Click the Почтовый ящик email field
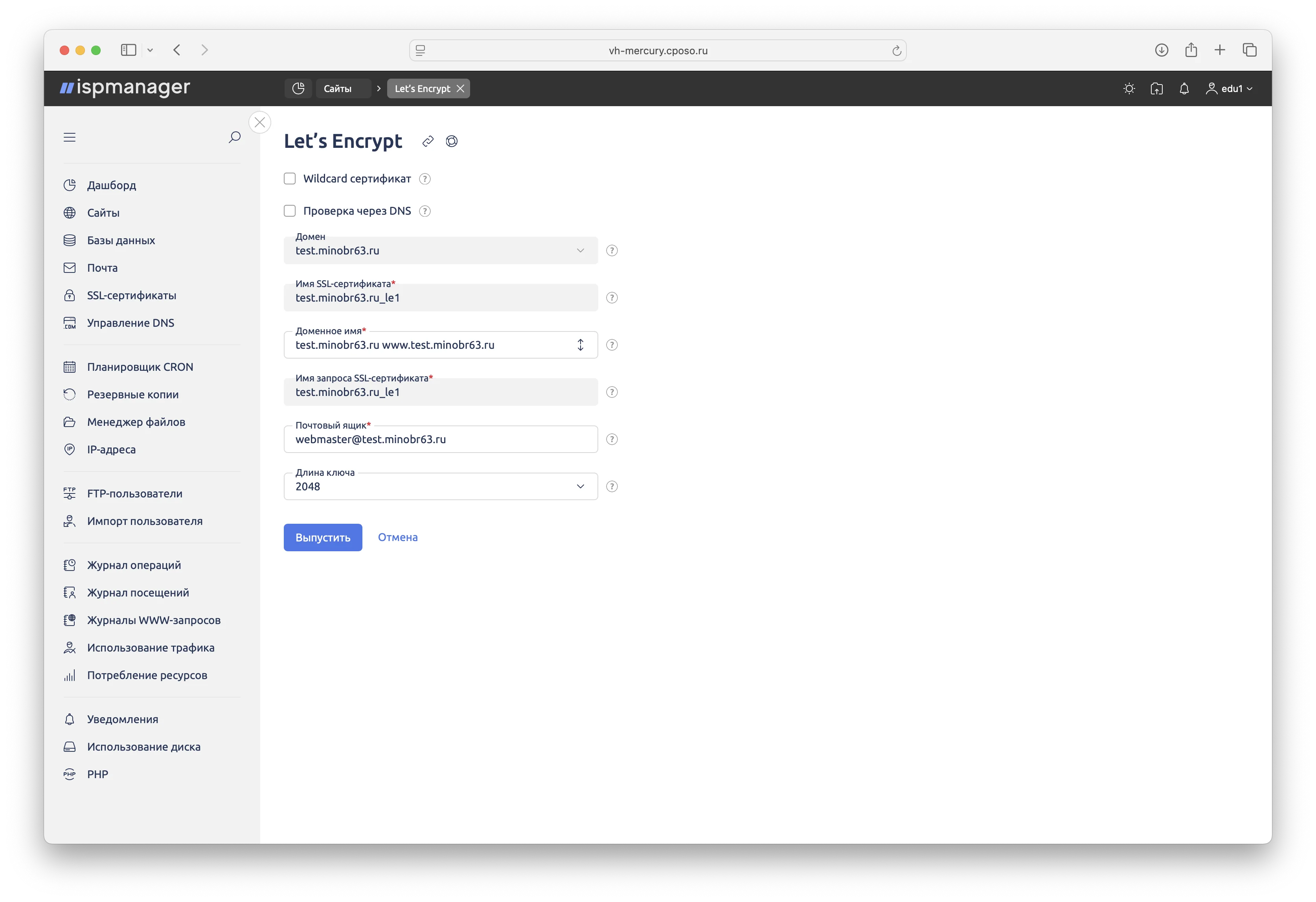This screenshot has width=1316, height=902. pos(441,439)
